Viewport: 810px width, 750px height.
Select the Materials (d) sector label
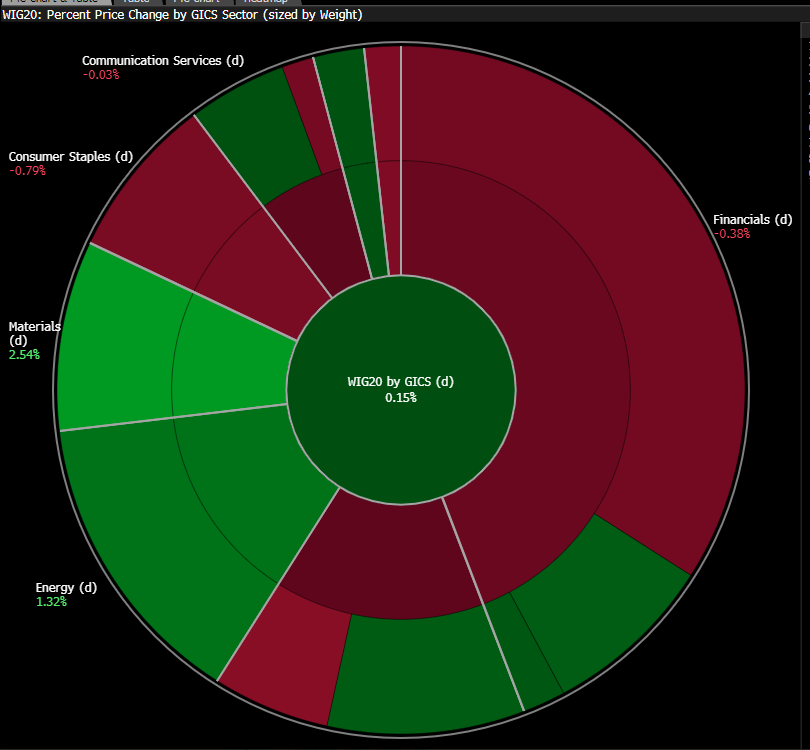(x=35, y=333)
